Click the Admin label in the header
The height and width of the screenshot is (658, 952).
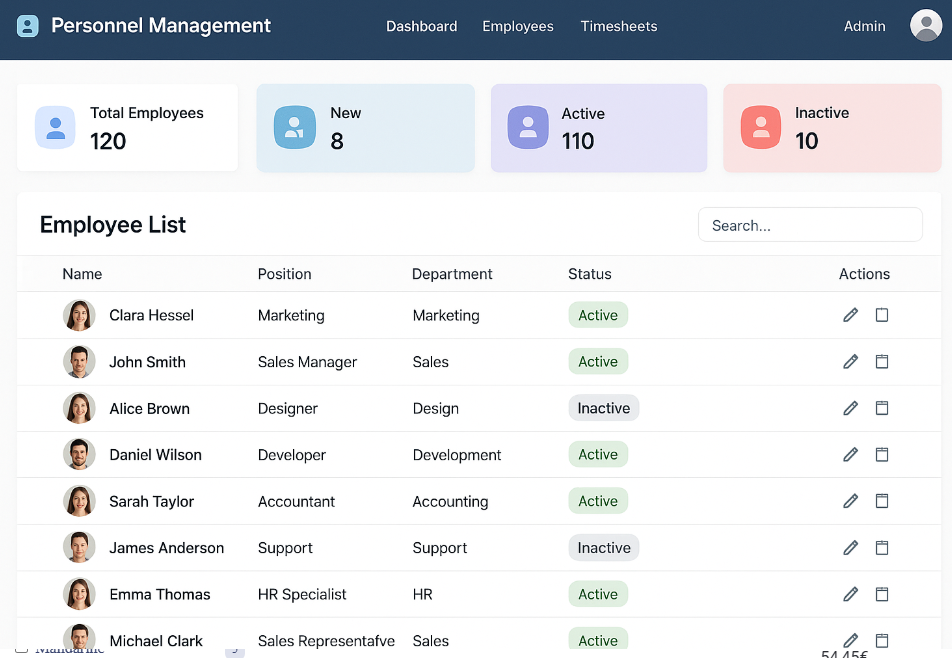pyautogui.click(x=864, y=27)
